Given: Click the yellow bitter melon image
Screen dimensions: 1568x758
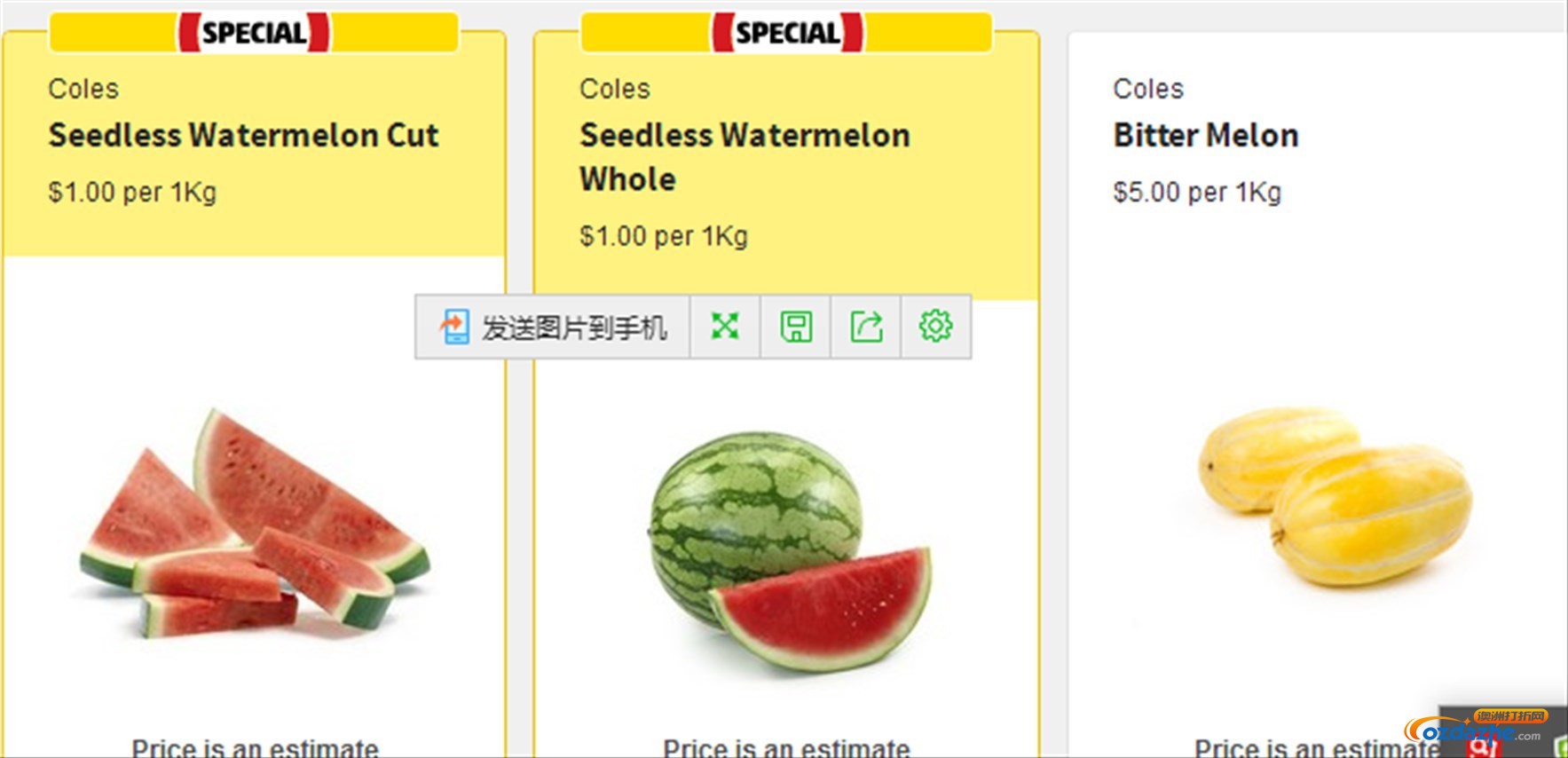Looking at the screenshot, I should click(1335, 496).
